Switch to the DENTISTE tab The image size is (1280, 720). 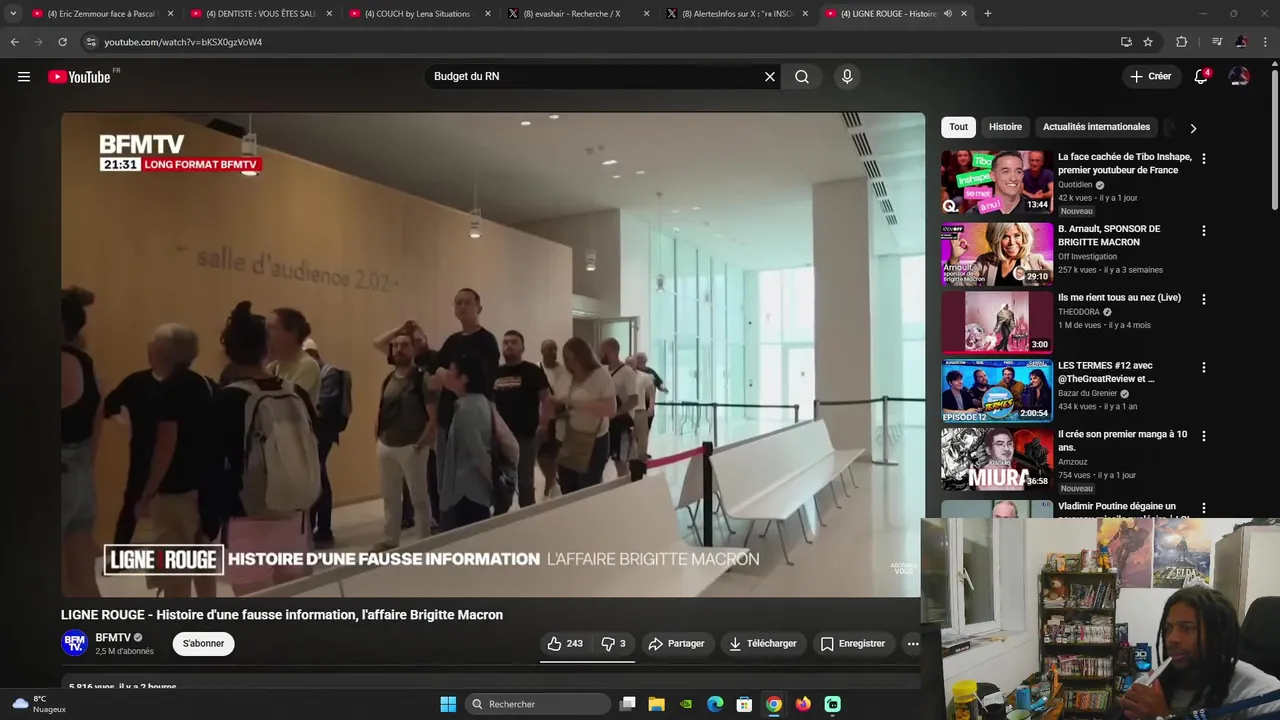pos(260,14)
